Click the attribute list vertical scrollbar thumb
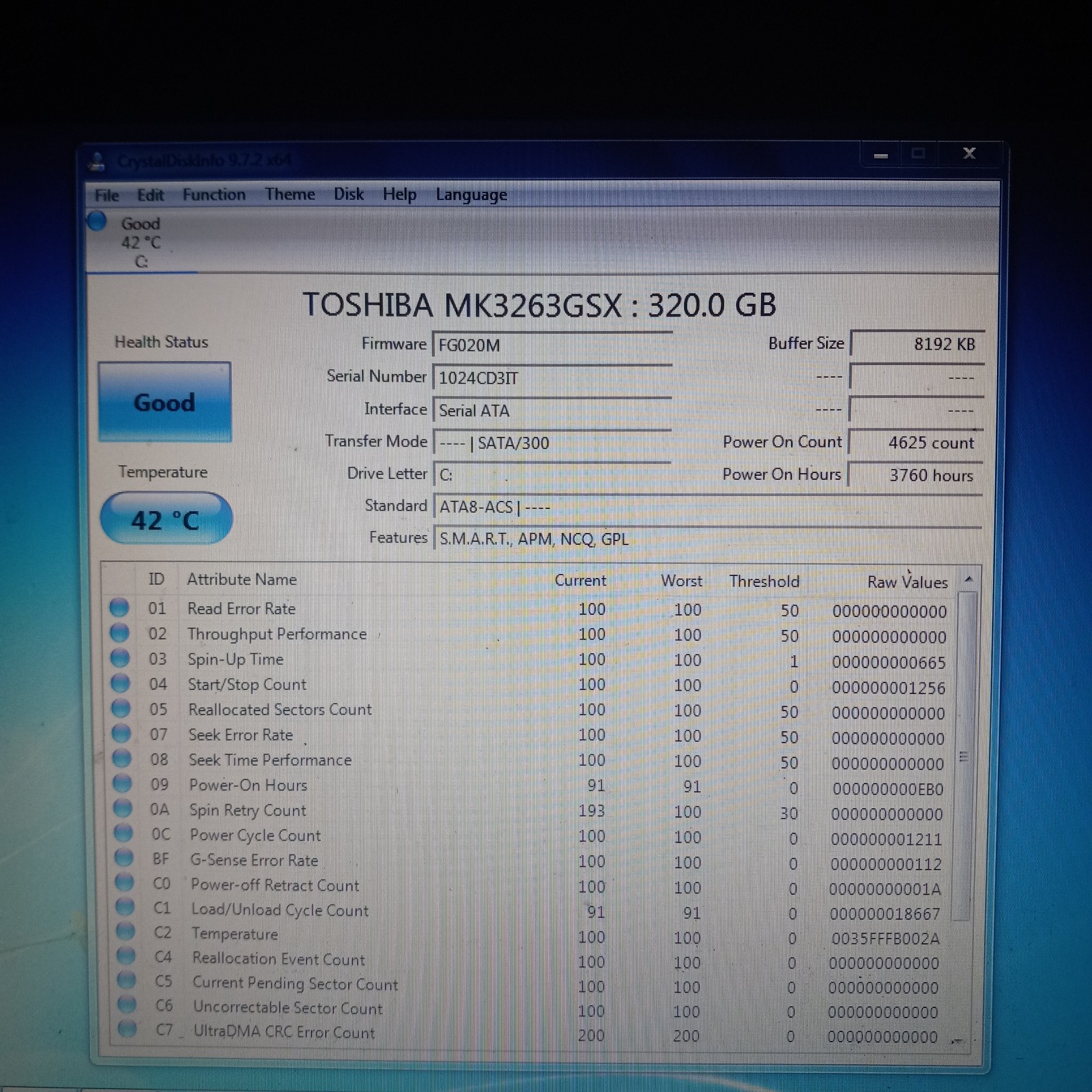Viewport: 1092px width, 1092px height. click(964, 756)
